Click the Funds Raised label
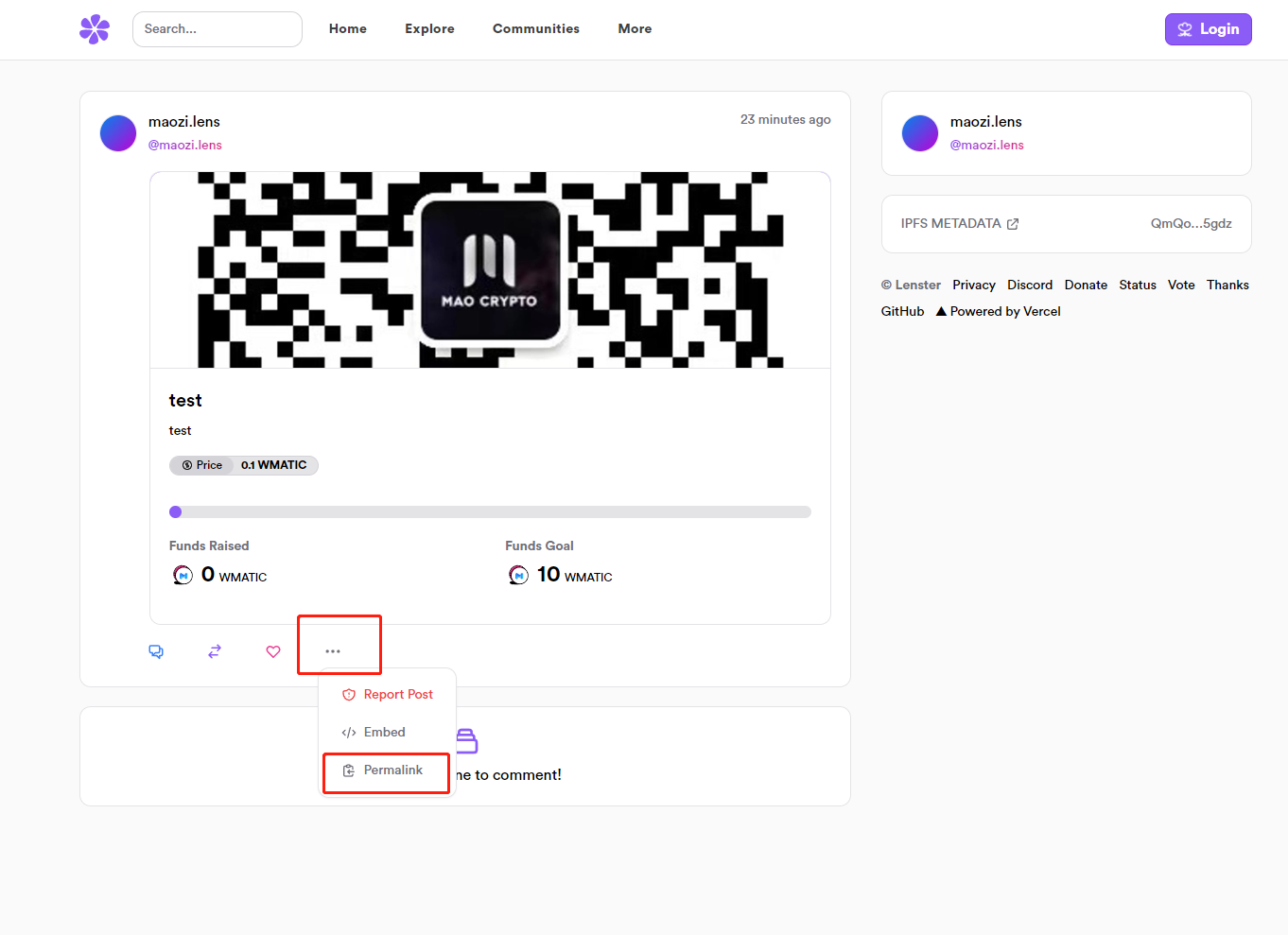 click(209, 545)
